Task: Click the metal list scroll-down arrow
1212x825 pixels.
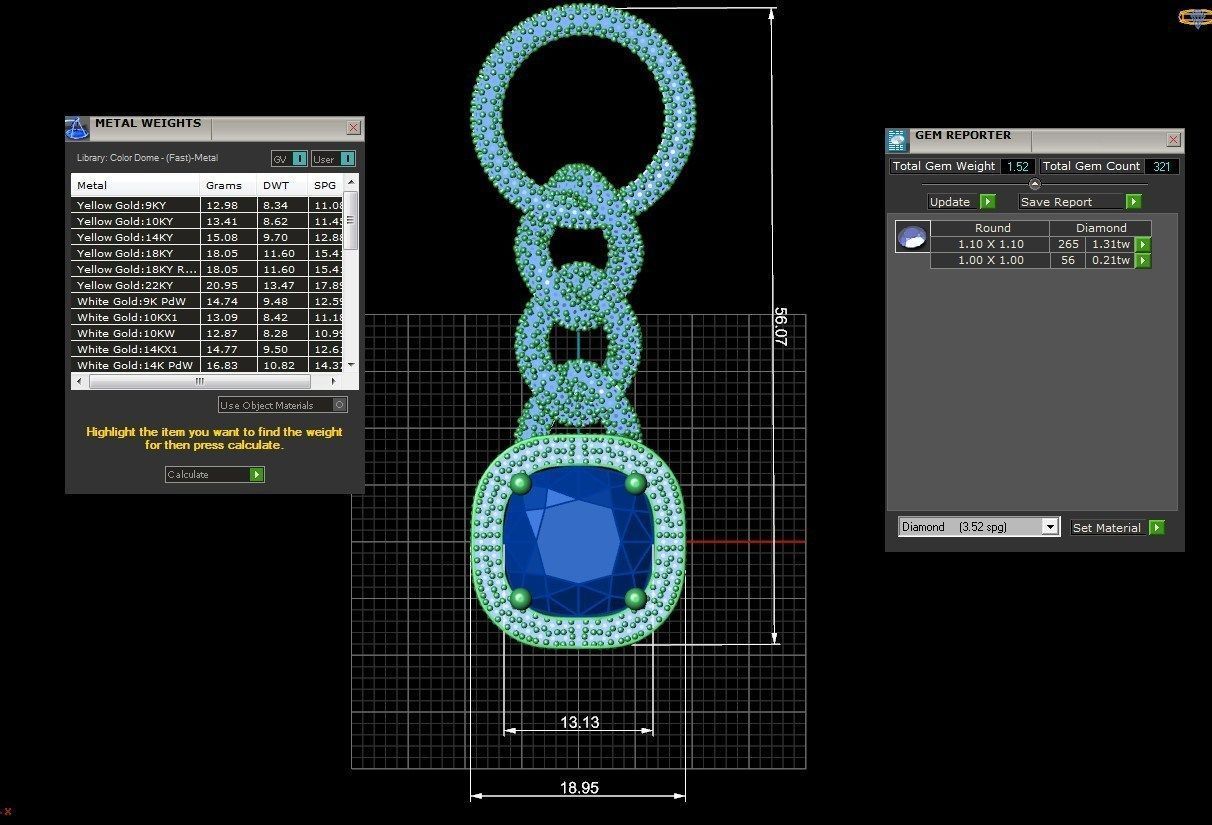Action: pyautogui.click(x=351, y=366)
